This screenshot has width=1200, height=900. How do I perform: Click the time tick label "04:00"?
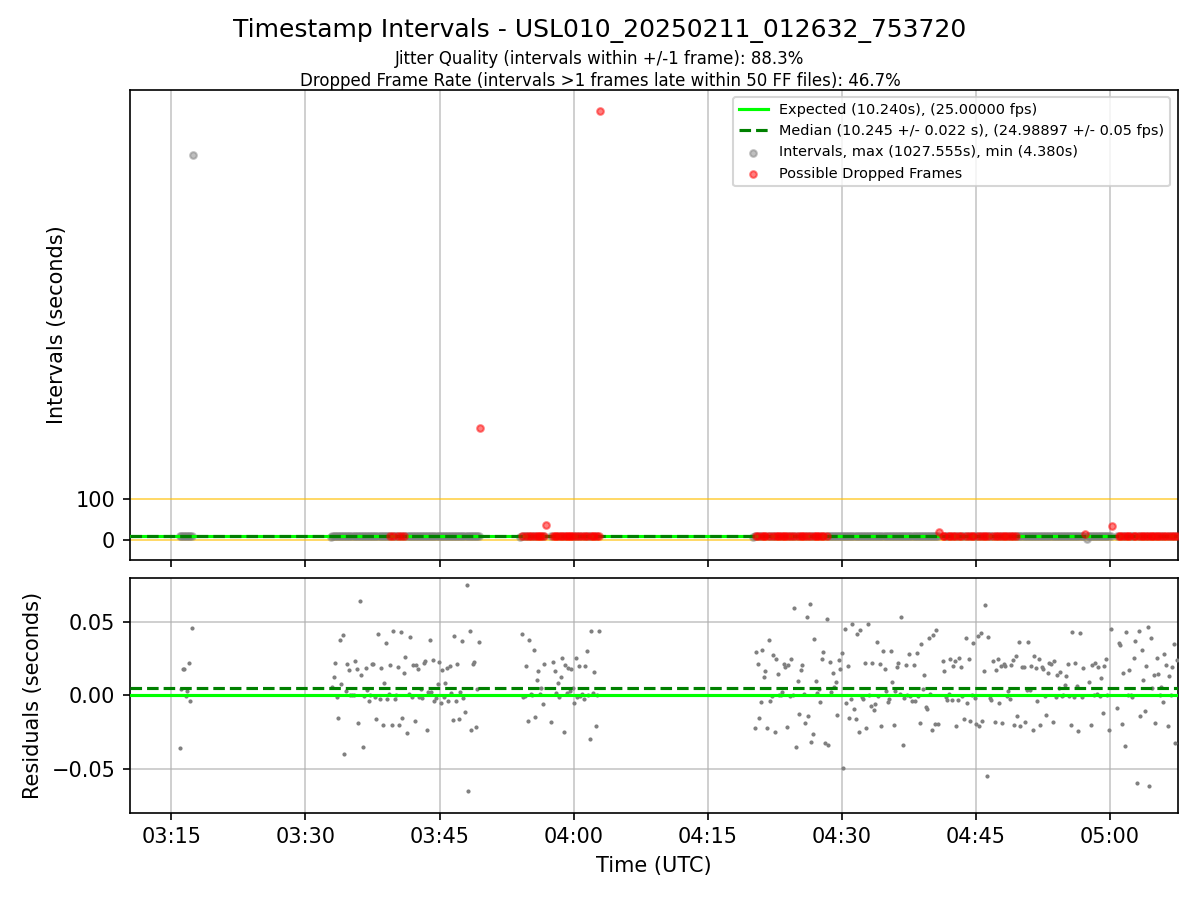573,835
